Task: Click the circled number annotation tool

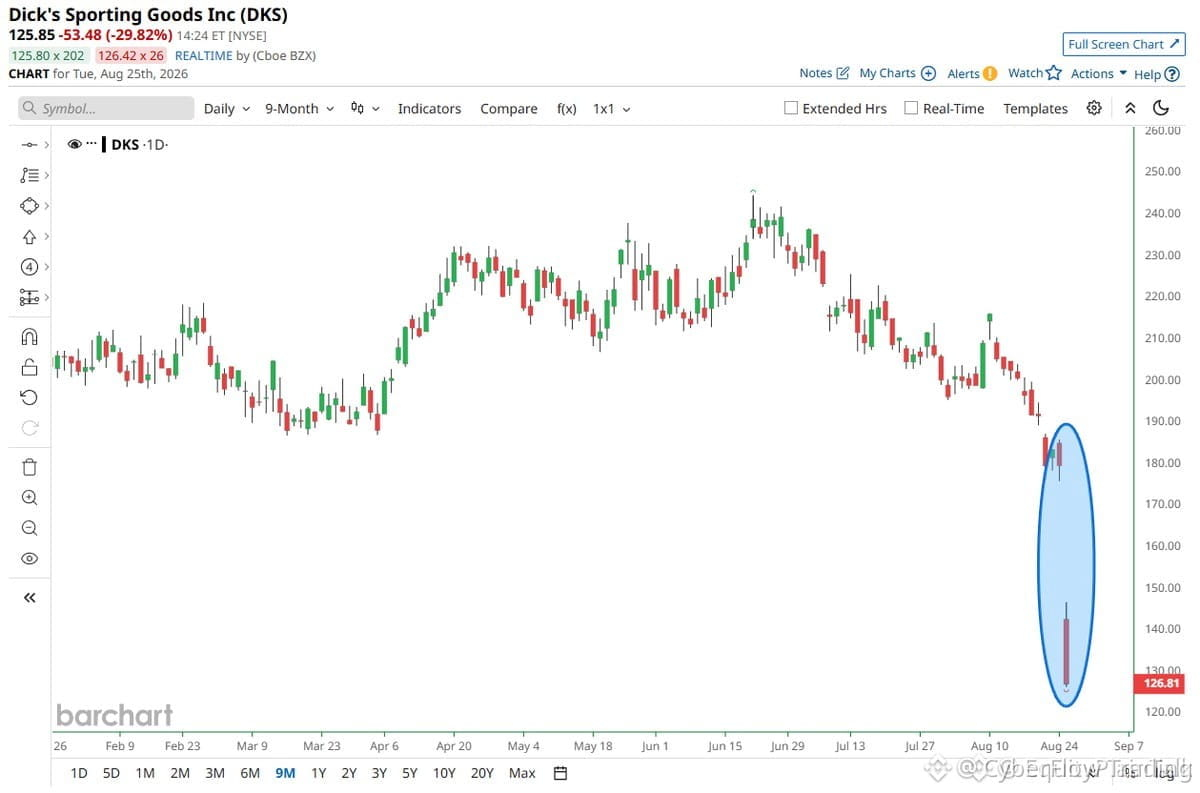Action: (x=29, y=267)
